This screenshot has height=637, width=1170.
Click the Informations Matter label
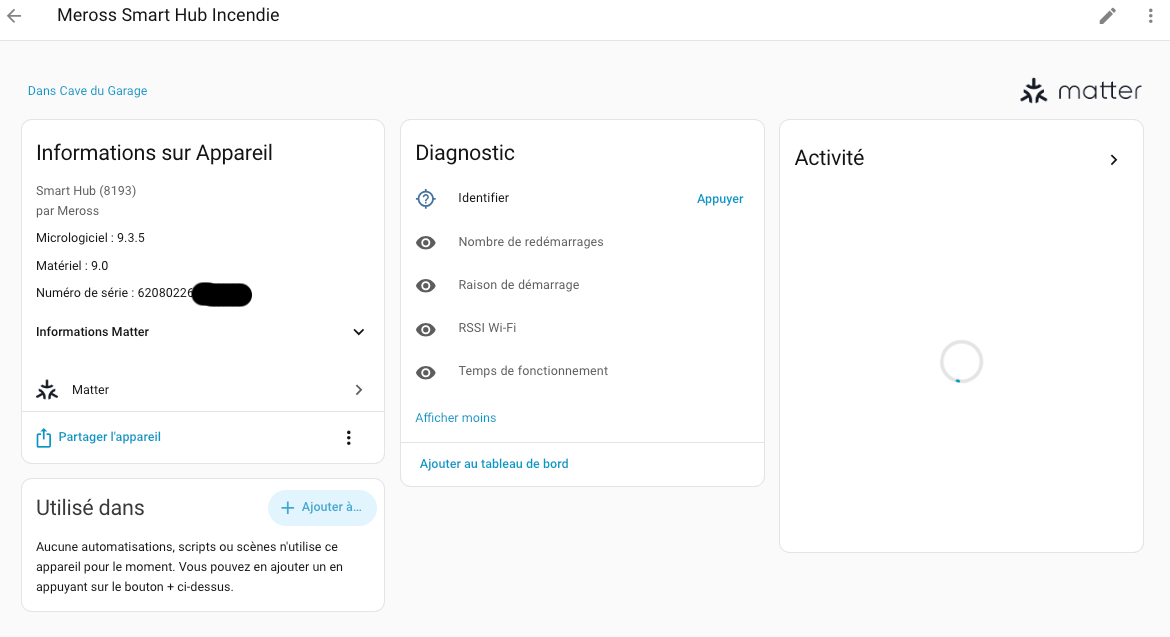tap(93, 332)
